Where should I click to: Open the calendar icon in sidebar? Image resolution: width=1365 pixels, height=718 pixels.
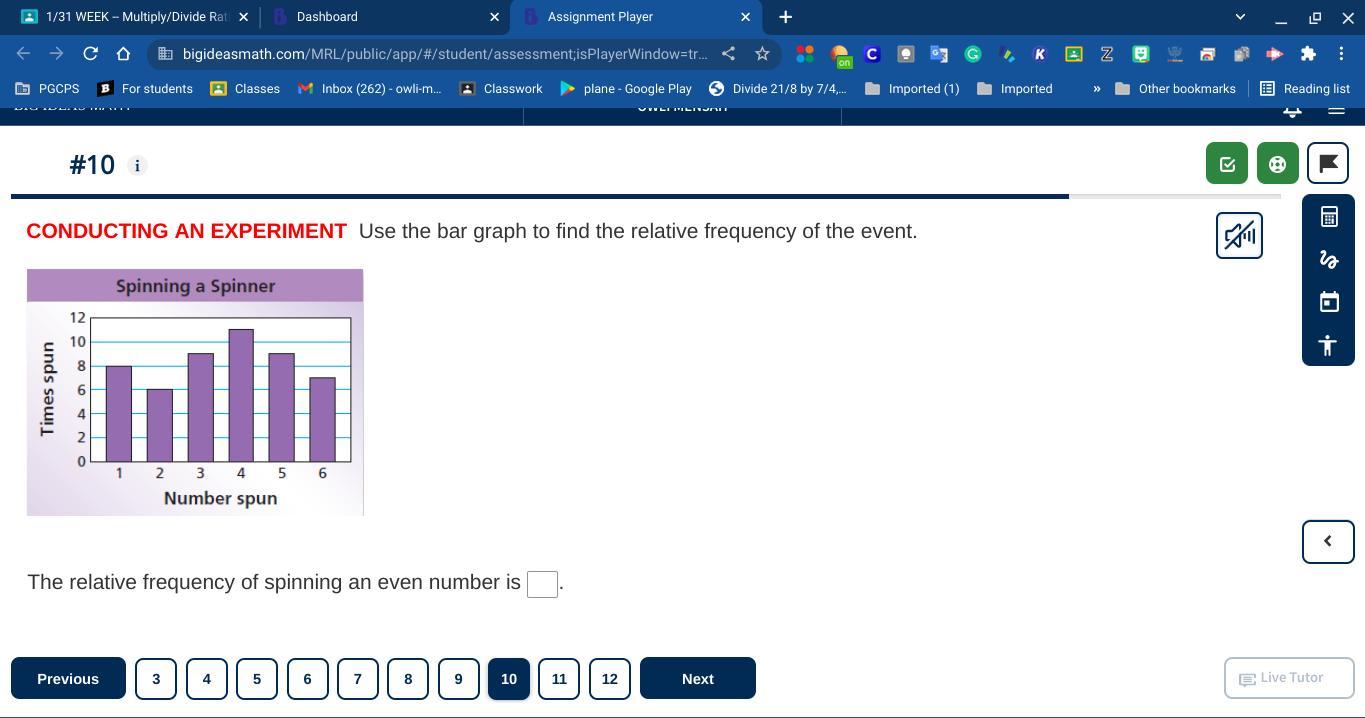[x=1328, y=302]
